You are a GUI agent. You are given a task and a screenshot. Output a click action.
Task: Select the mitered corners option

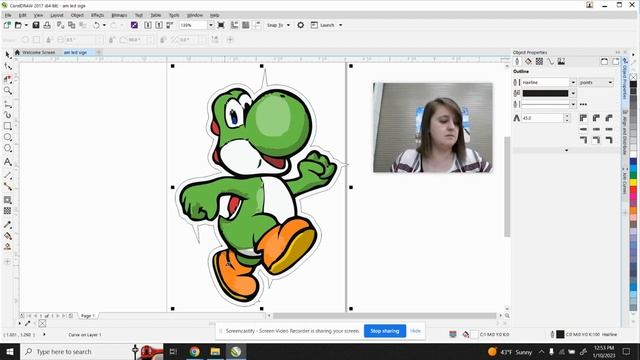[583, 118]
